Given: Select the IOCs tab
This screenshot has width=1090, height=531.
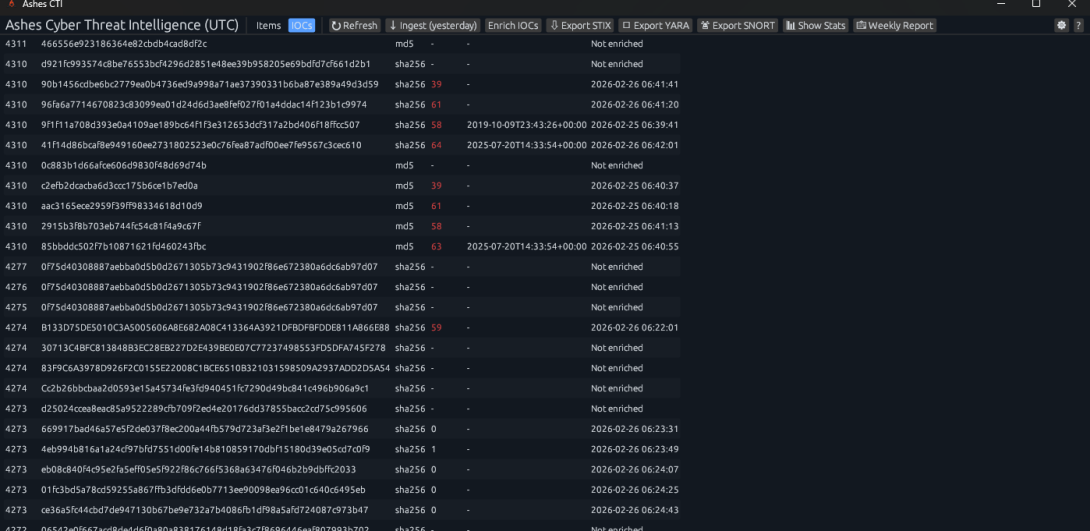Looking at the screenshot, I should [302, 26].
